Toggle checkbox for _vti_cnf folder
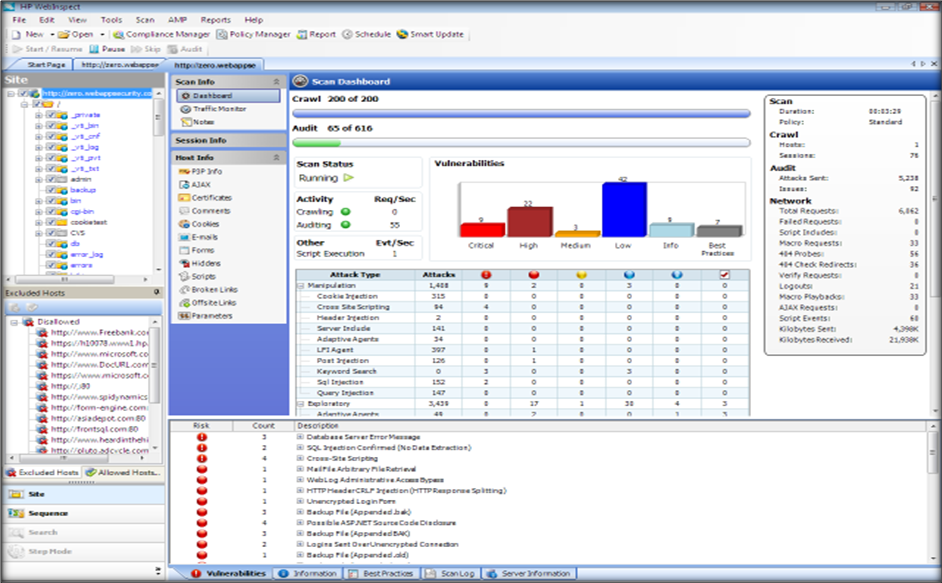 tap(51, 136)
